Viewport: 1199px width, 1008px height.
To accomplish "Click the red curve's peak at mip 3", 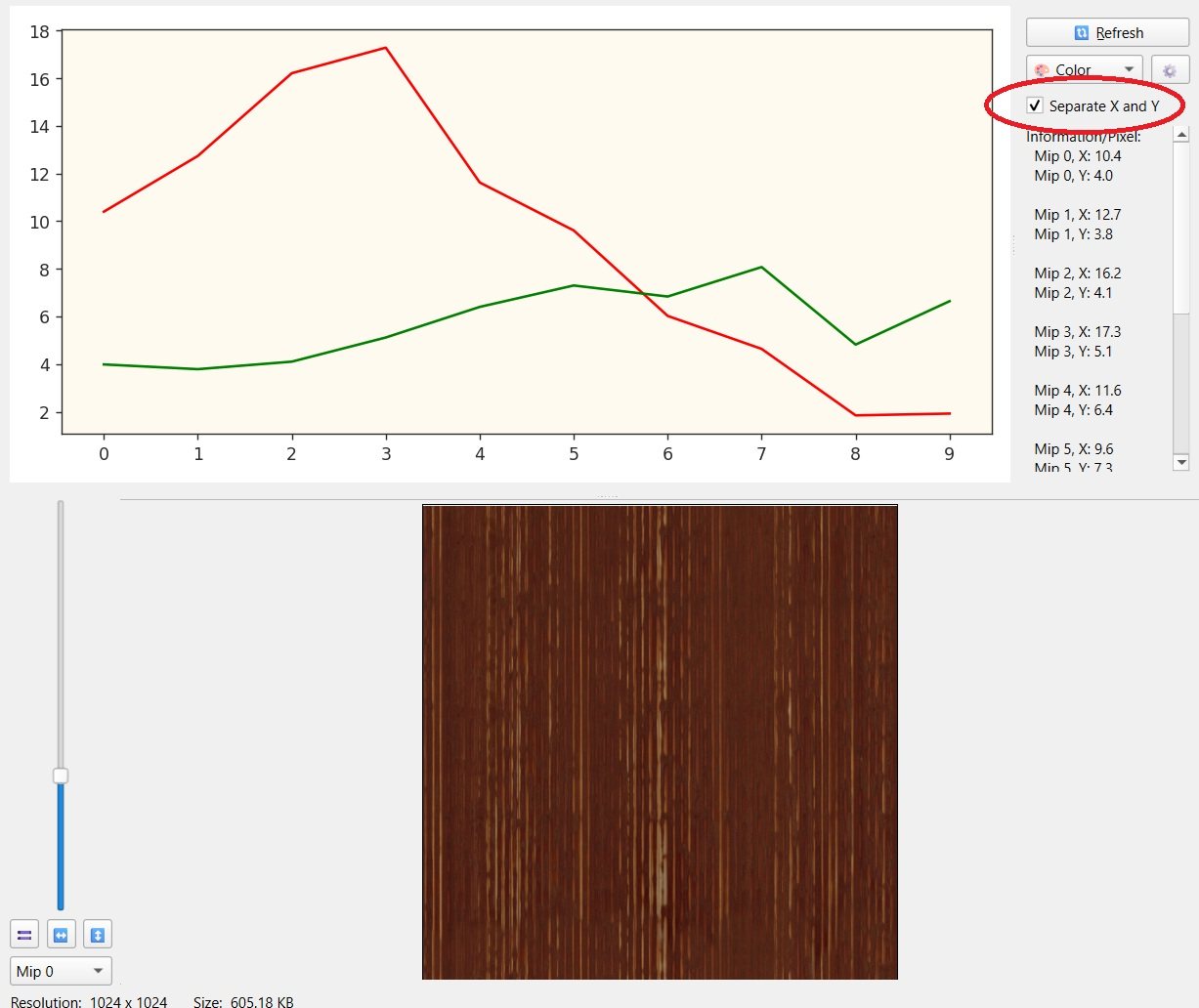I will coord(386,48).
